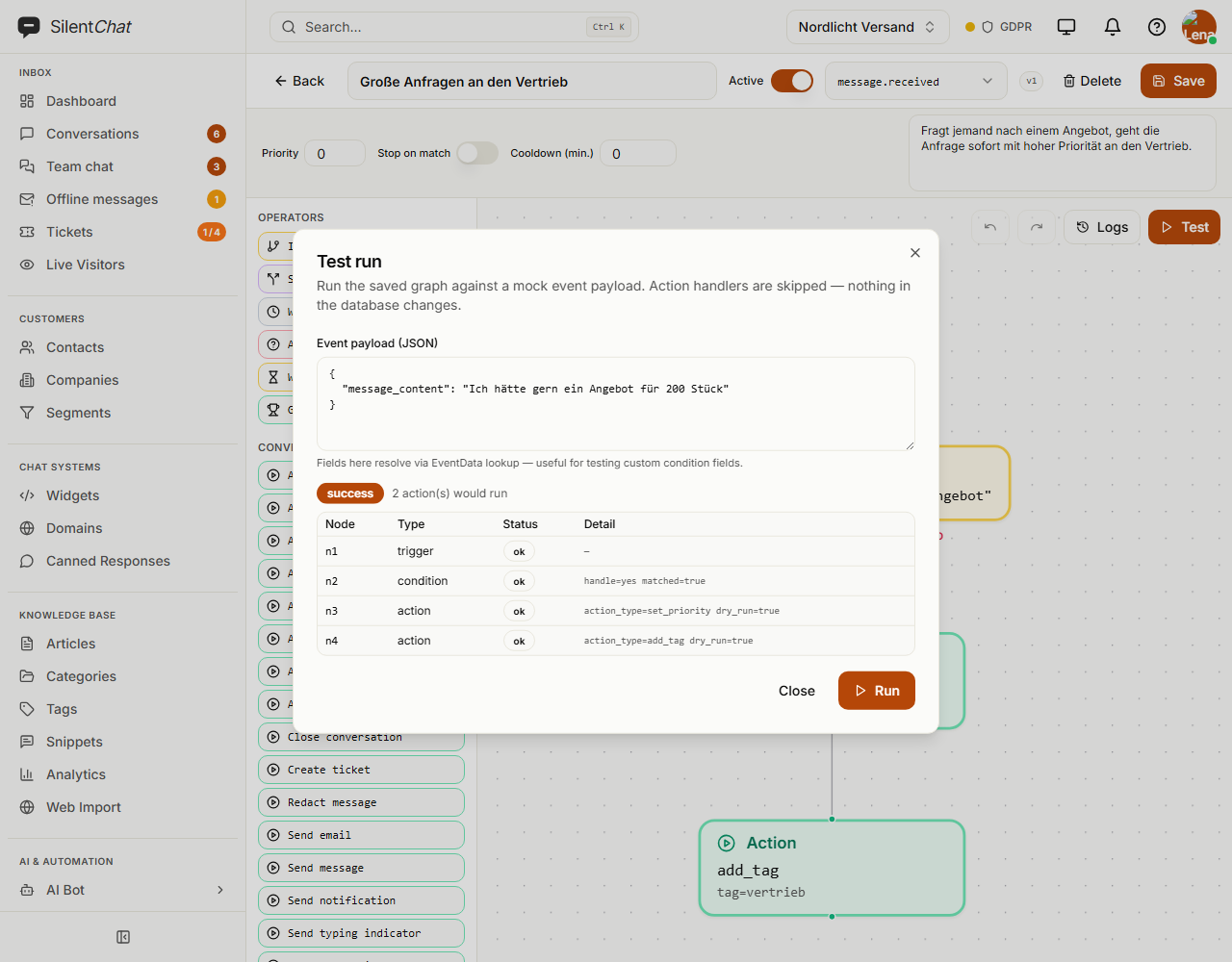Select the Send email operator
Screen dimensions: 1232x962
(361, 835)
